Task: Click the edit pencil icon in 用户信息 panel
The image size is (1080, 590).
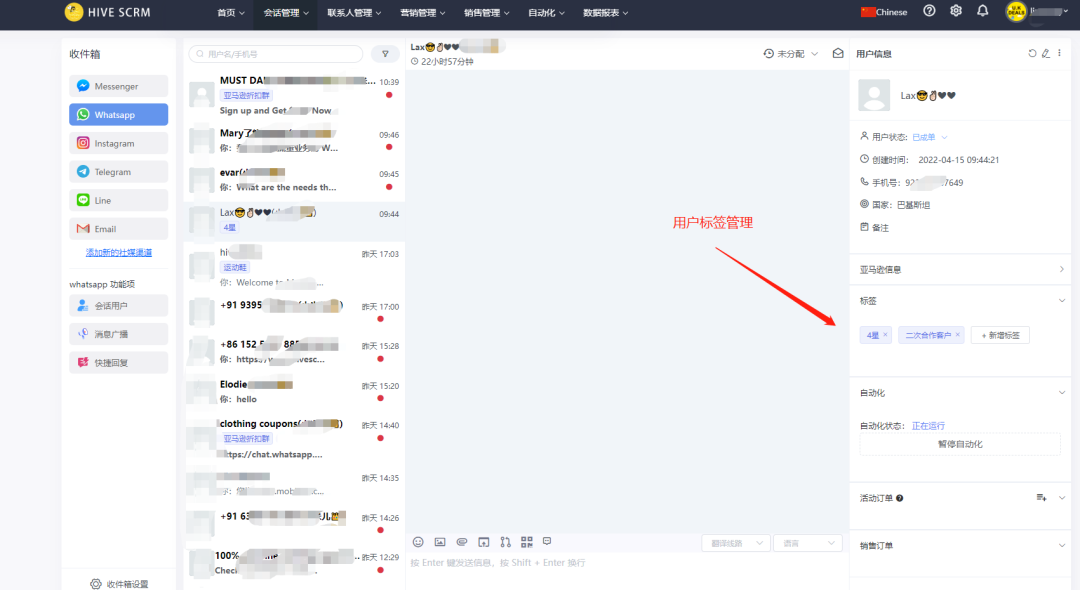Action: click(1044, 53)
